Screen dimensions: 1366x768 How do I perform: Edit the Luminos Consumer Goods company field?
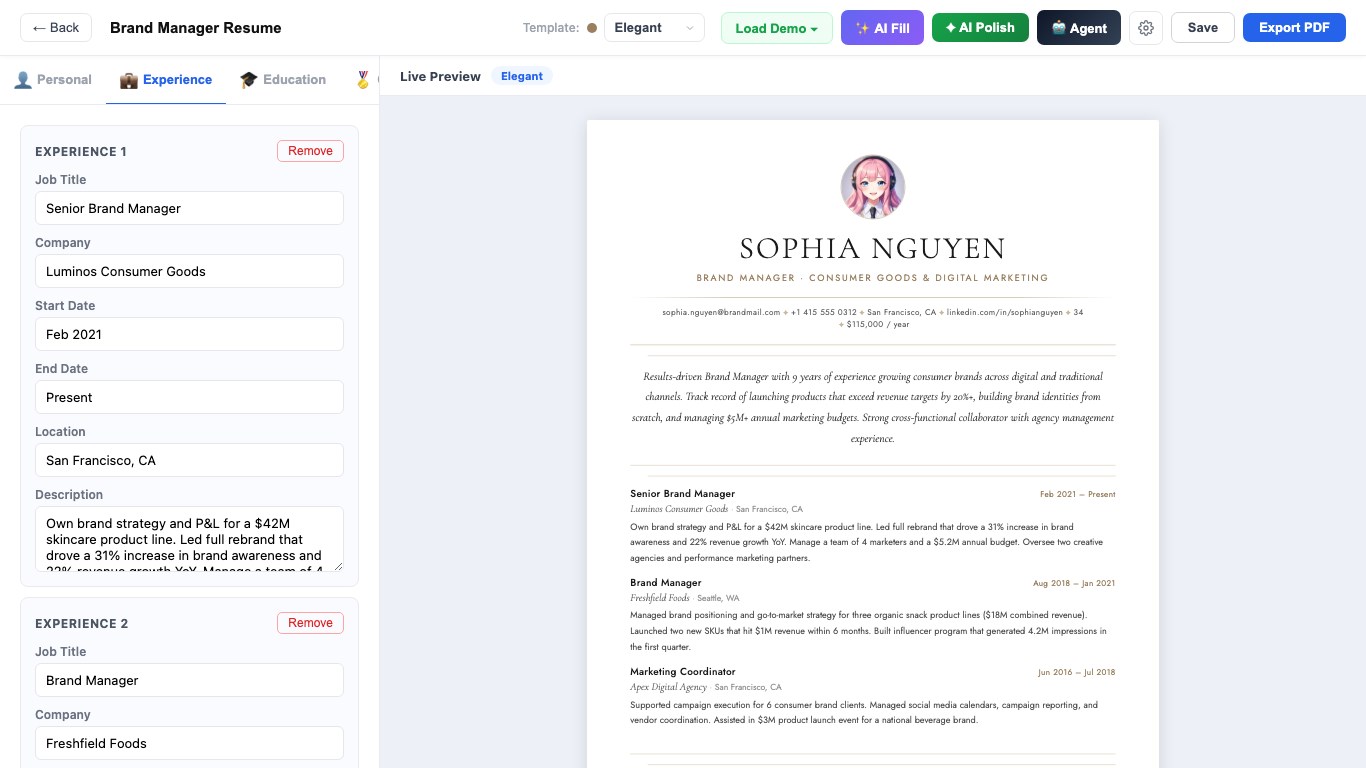(189, 271)
